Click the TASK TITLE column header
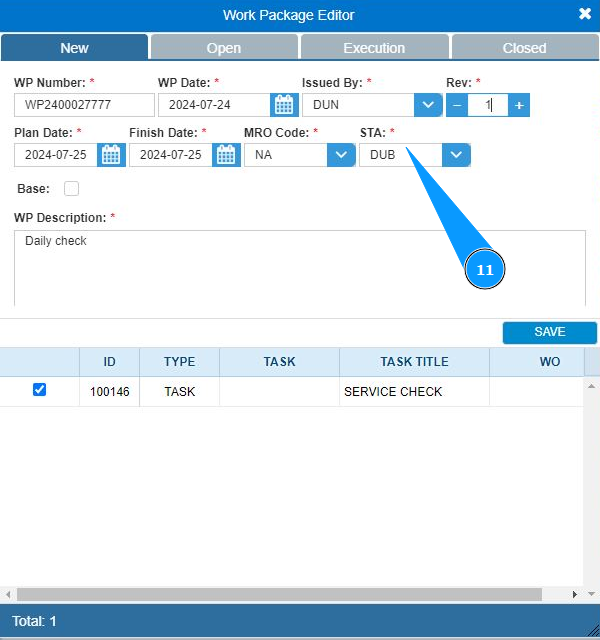 [414, 362]
